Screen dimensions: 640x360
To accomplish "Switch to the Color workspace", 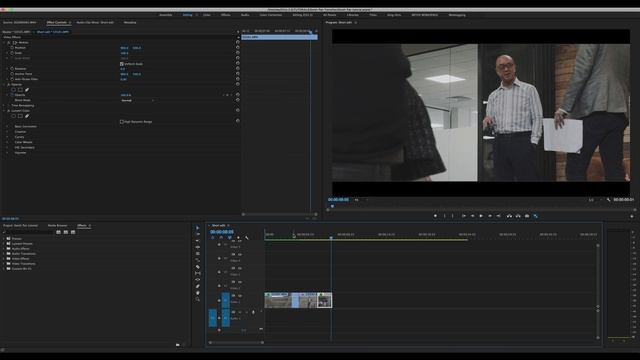I will (207, 15).
